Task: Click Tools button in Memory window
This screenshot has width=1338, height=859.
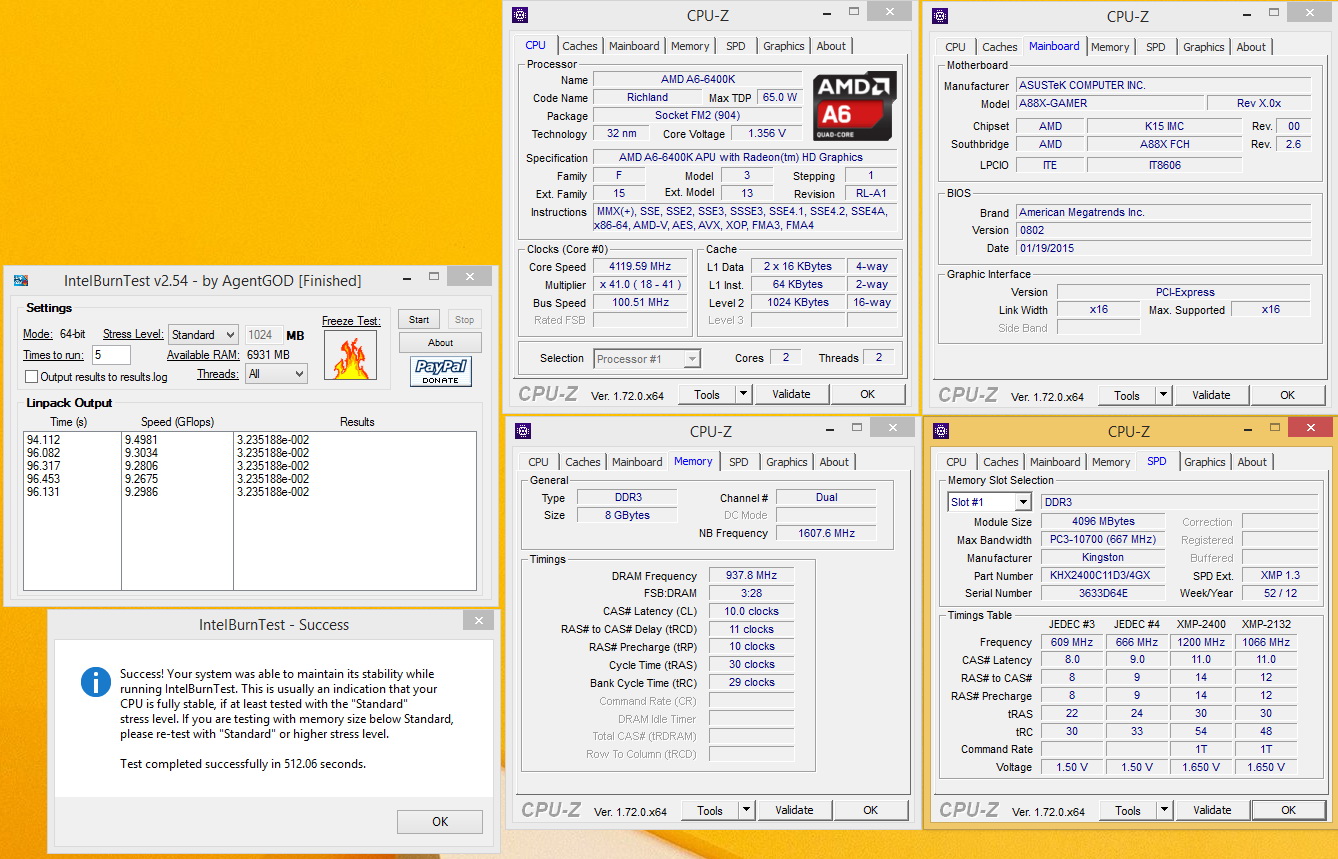Action: pos(710,810)
